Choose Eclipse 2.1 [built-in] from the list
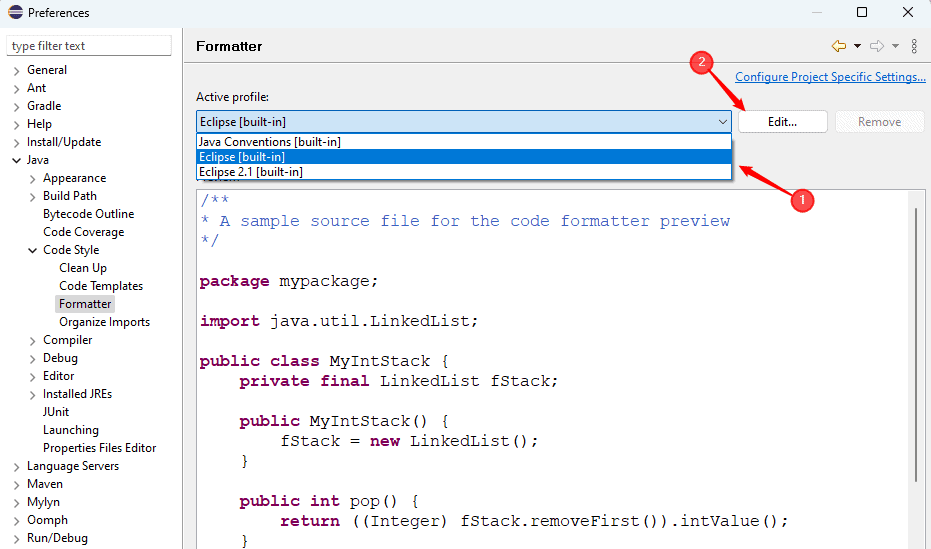 coord(250,172)
